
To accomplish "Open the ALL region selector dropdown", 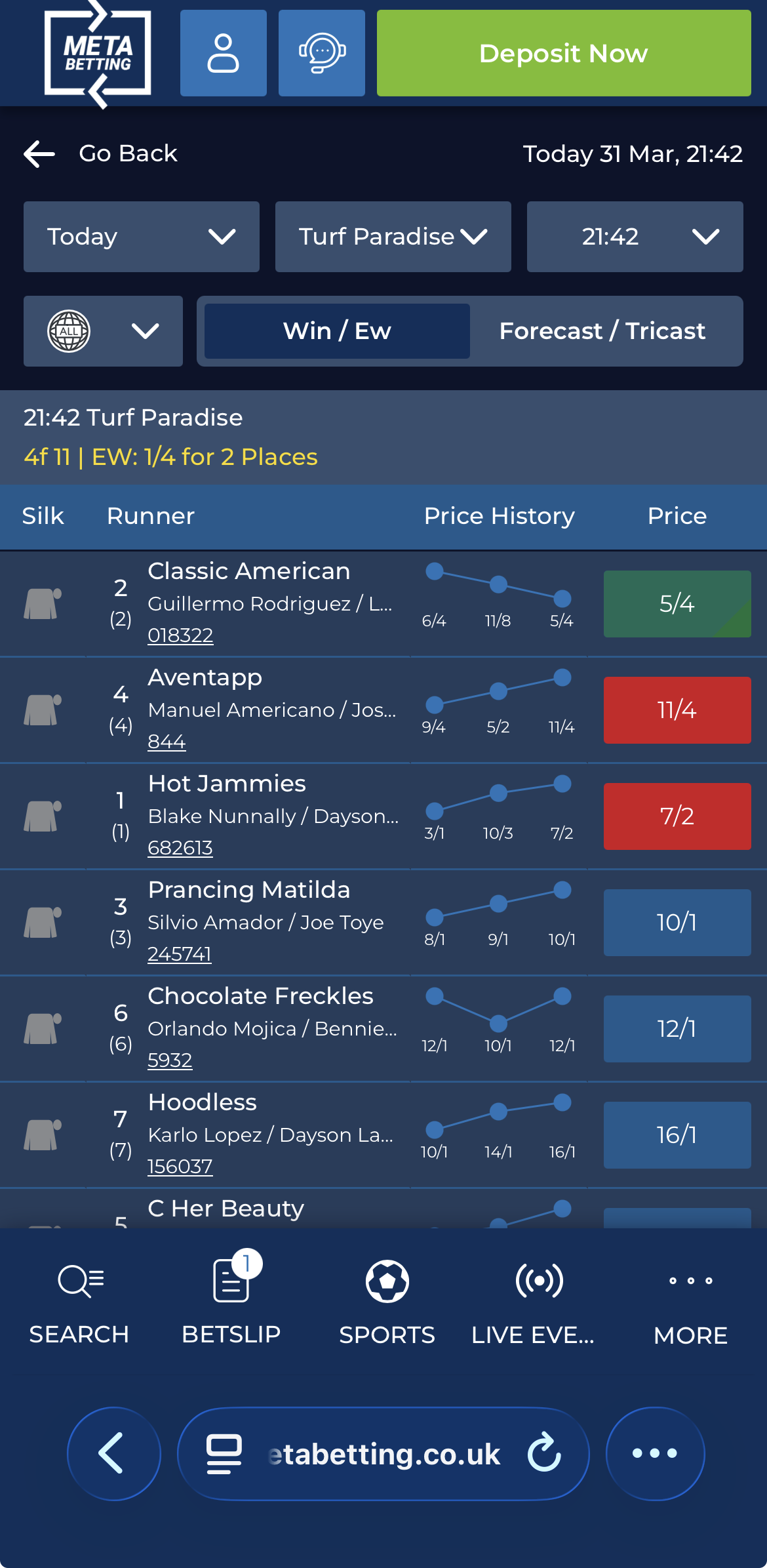I will [102, 331].
